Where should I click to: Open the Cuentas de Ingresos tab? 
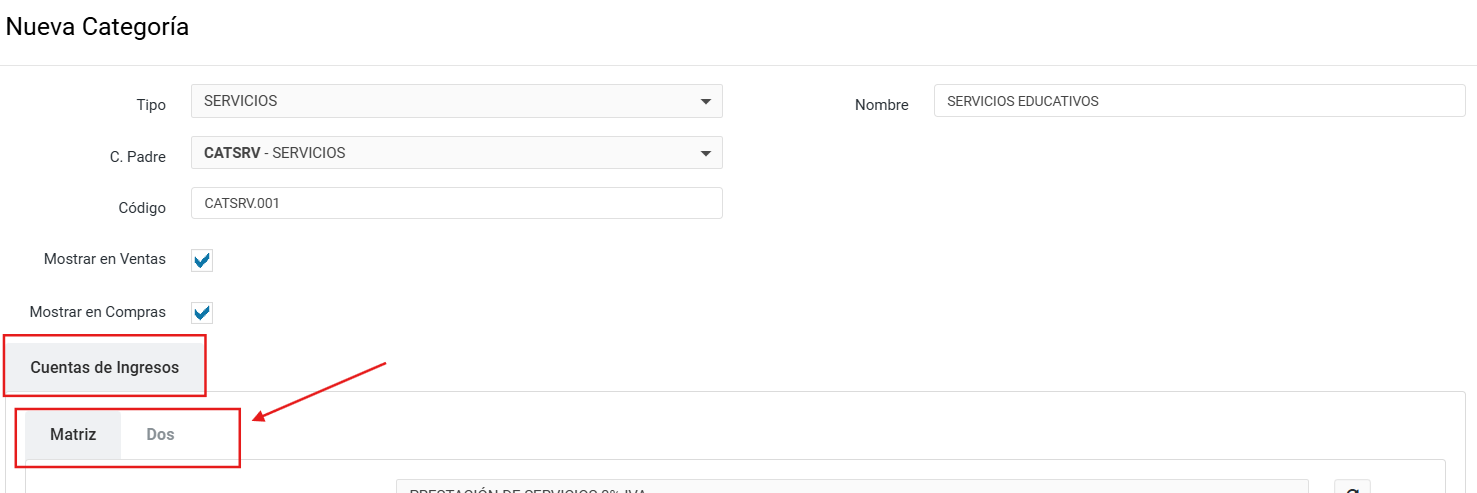click(x=105, y=367)
